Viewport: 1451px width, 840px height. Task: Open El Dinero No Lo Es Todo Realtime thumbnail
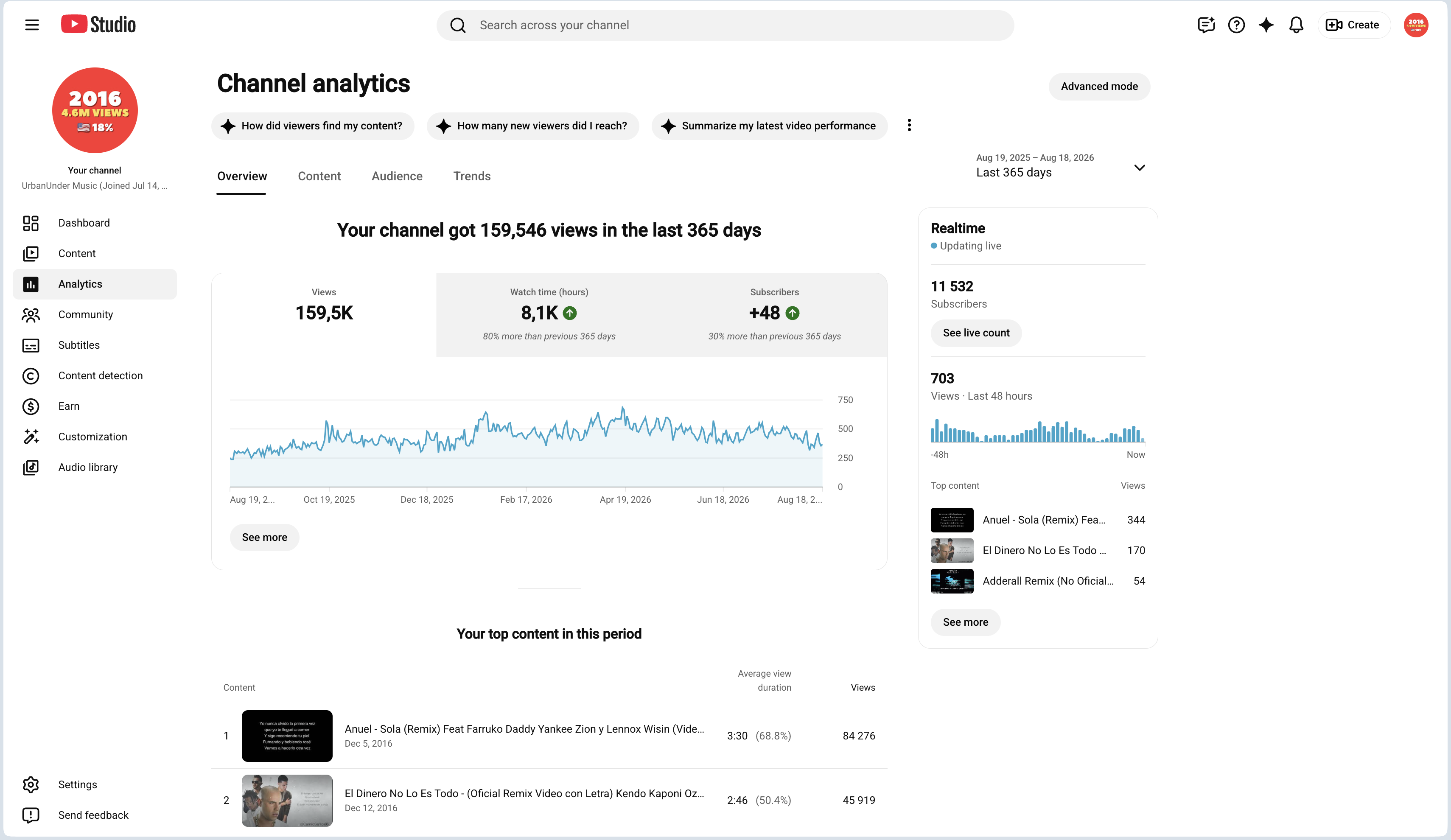tap(952, 550)
